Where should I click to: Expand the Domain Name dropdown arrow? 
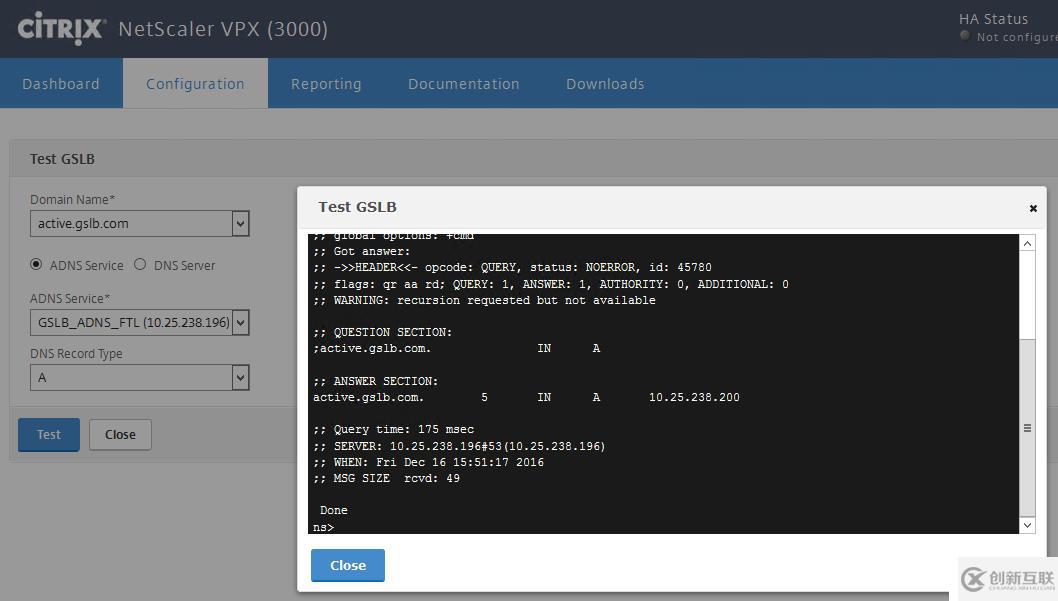click(x=240, y=224)
